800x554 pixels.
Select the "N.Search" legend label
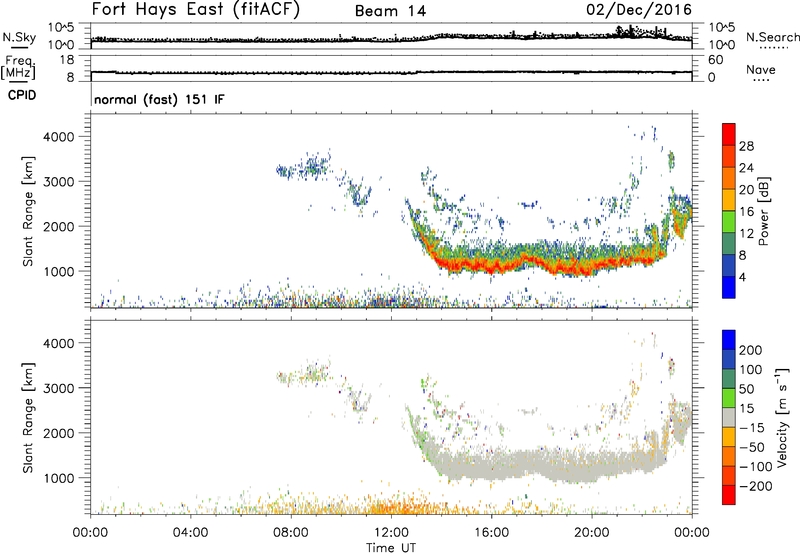pos(772,37)
